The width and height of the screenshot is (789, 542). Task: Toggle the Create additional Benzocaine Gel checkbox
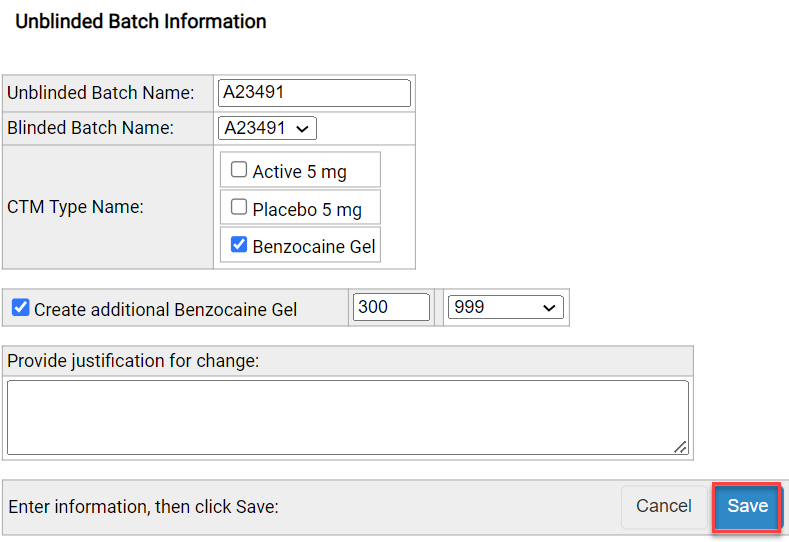[20, 308]
